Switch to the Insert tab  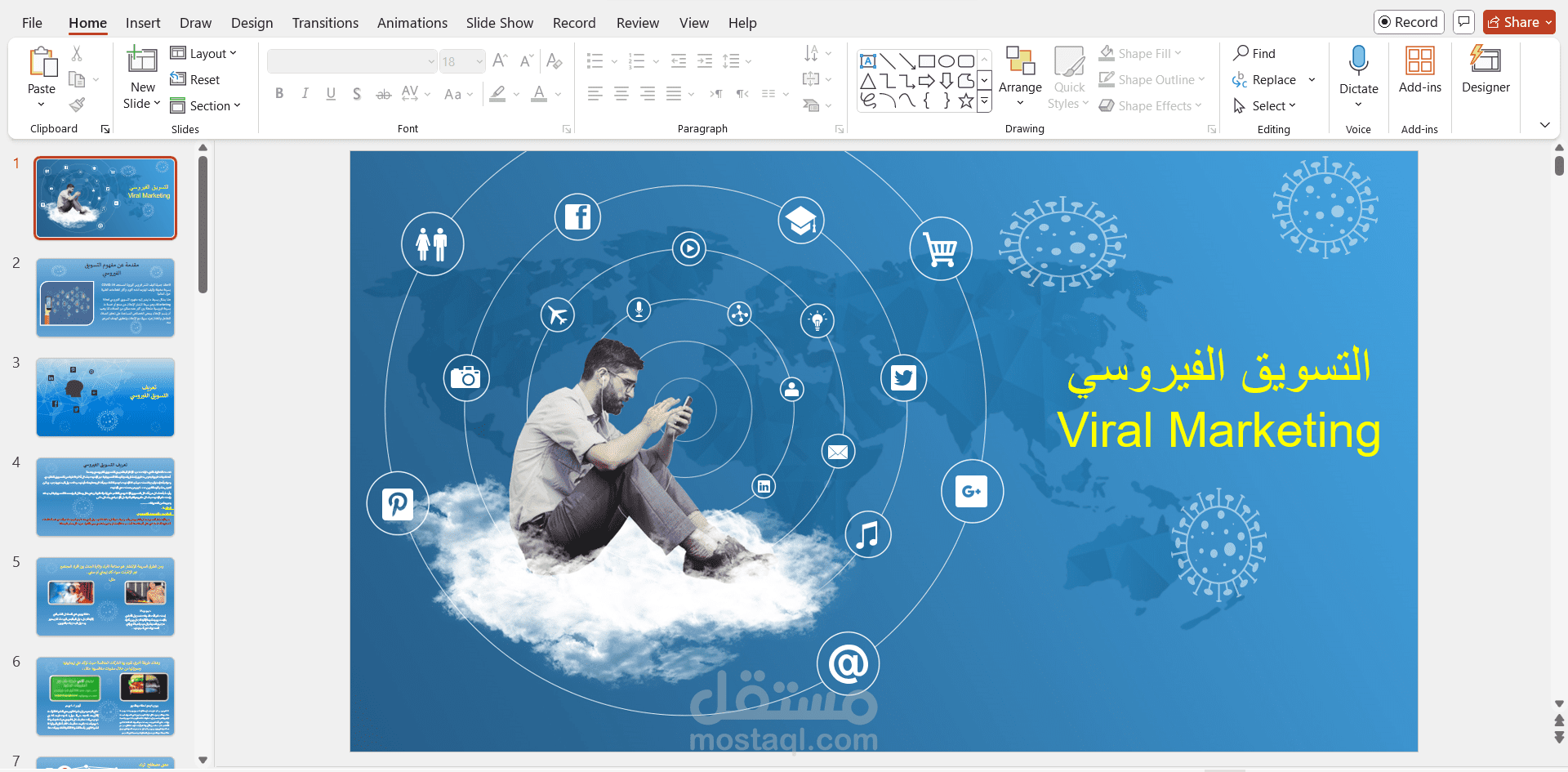pos(143,23)
